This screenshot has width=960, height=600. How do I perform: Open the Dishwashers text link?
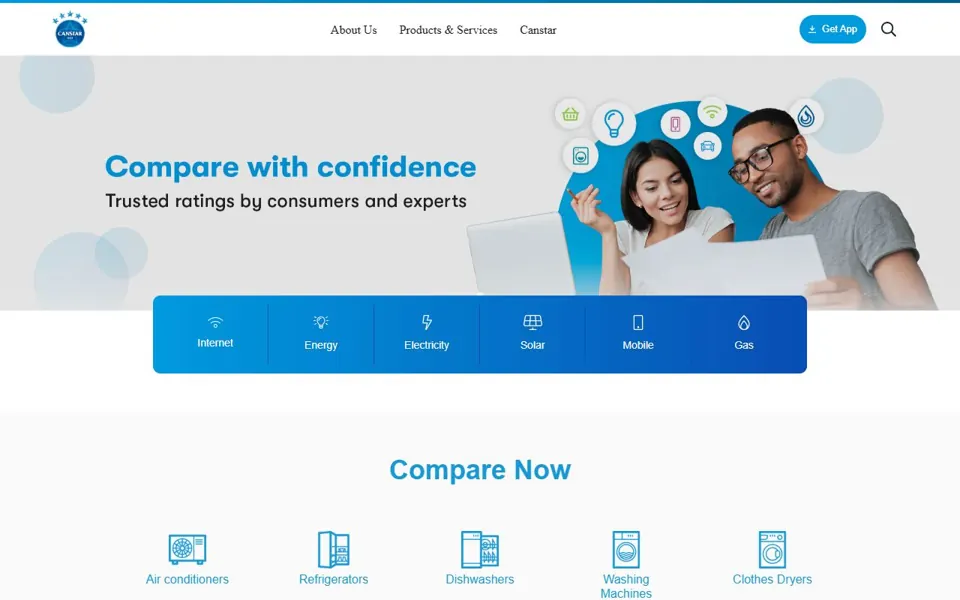coord(480,579)
